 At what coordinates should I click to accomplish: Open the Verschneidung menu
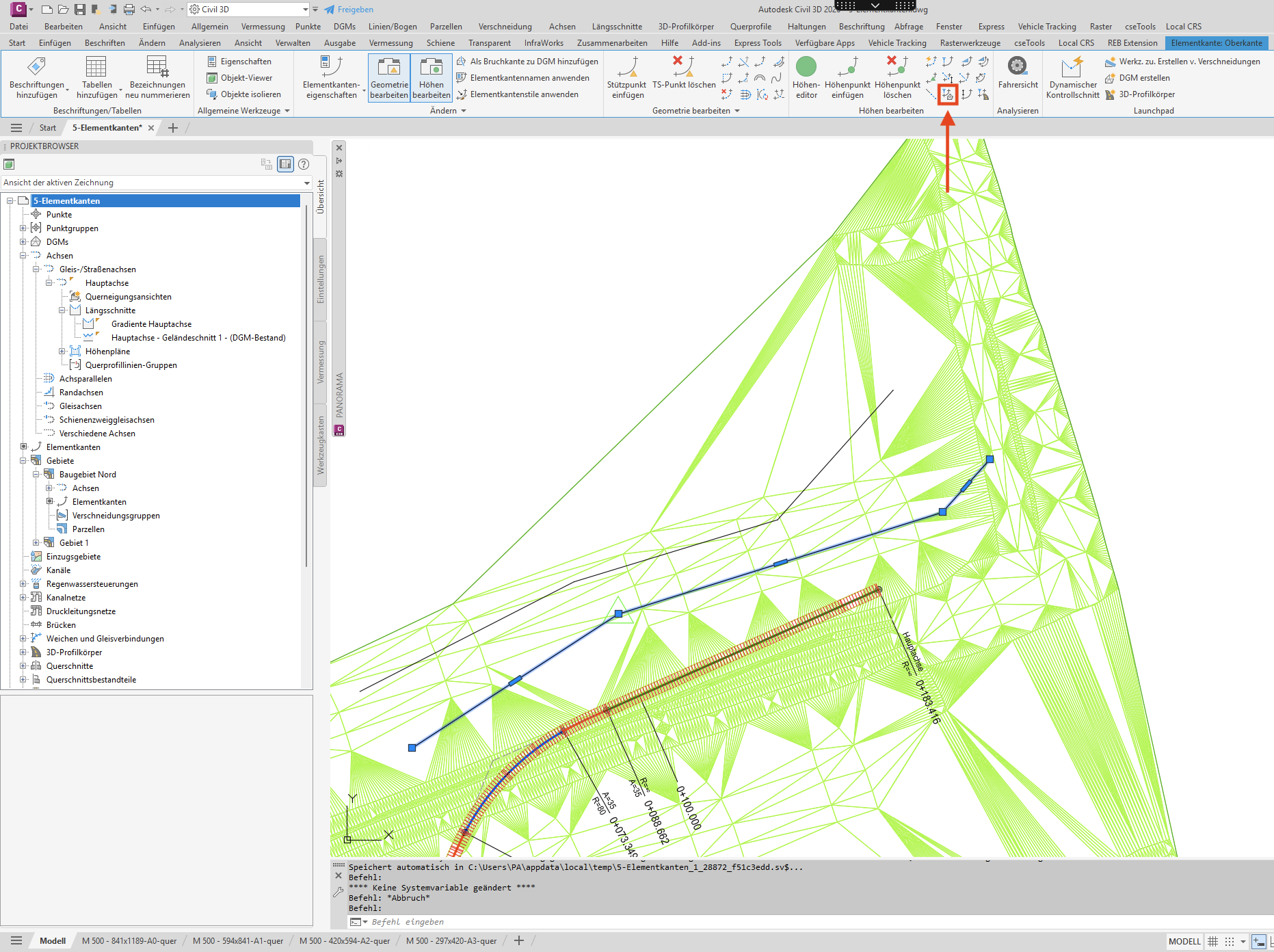click(505, 27)
